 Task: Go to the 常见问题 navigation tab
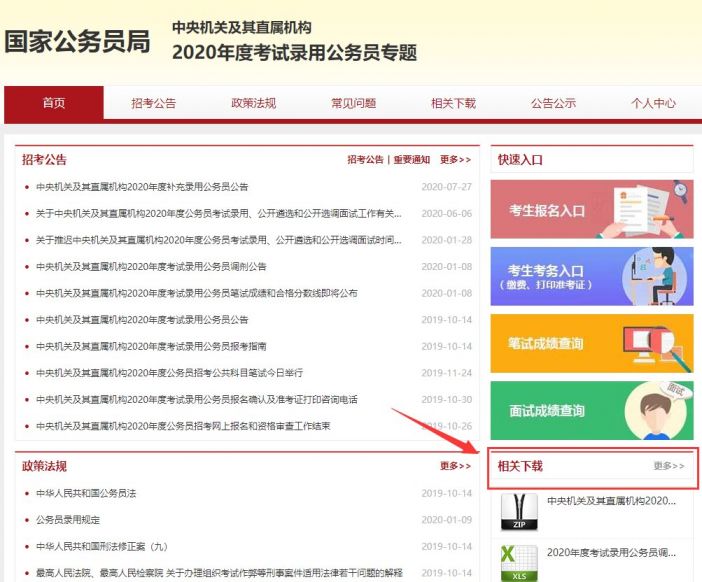(x=353, y=103)
